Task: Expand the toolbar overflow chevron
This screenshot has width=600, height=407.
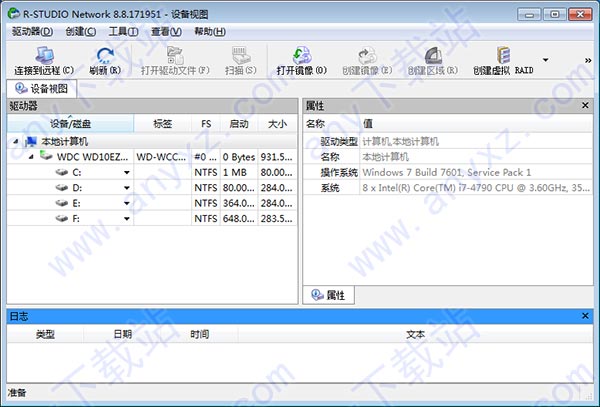Action: [x=588, y=60]
